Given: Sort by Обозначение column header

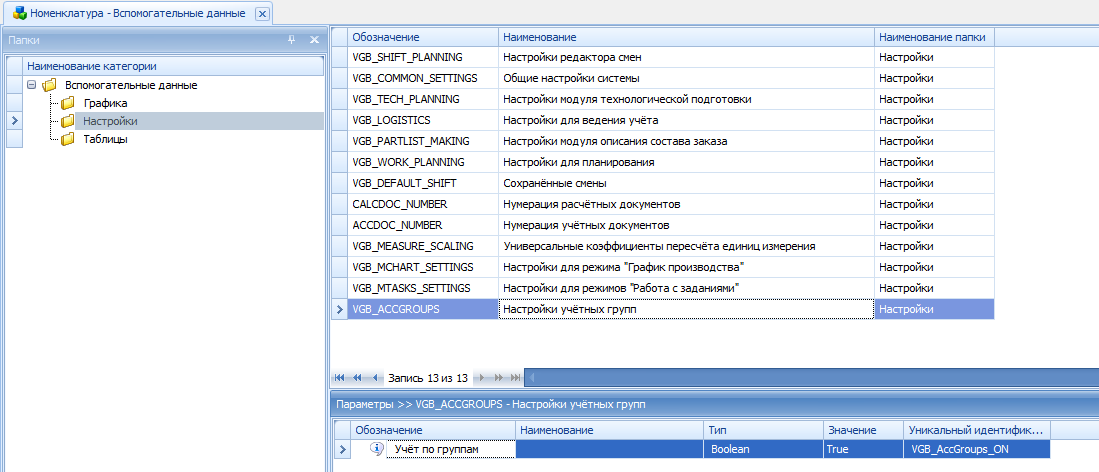Looking at the screenshot, I should coord(422,37).
